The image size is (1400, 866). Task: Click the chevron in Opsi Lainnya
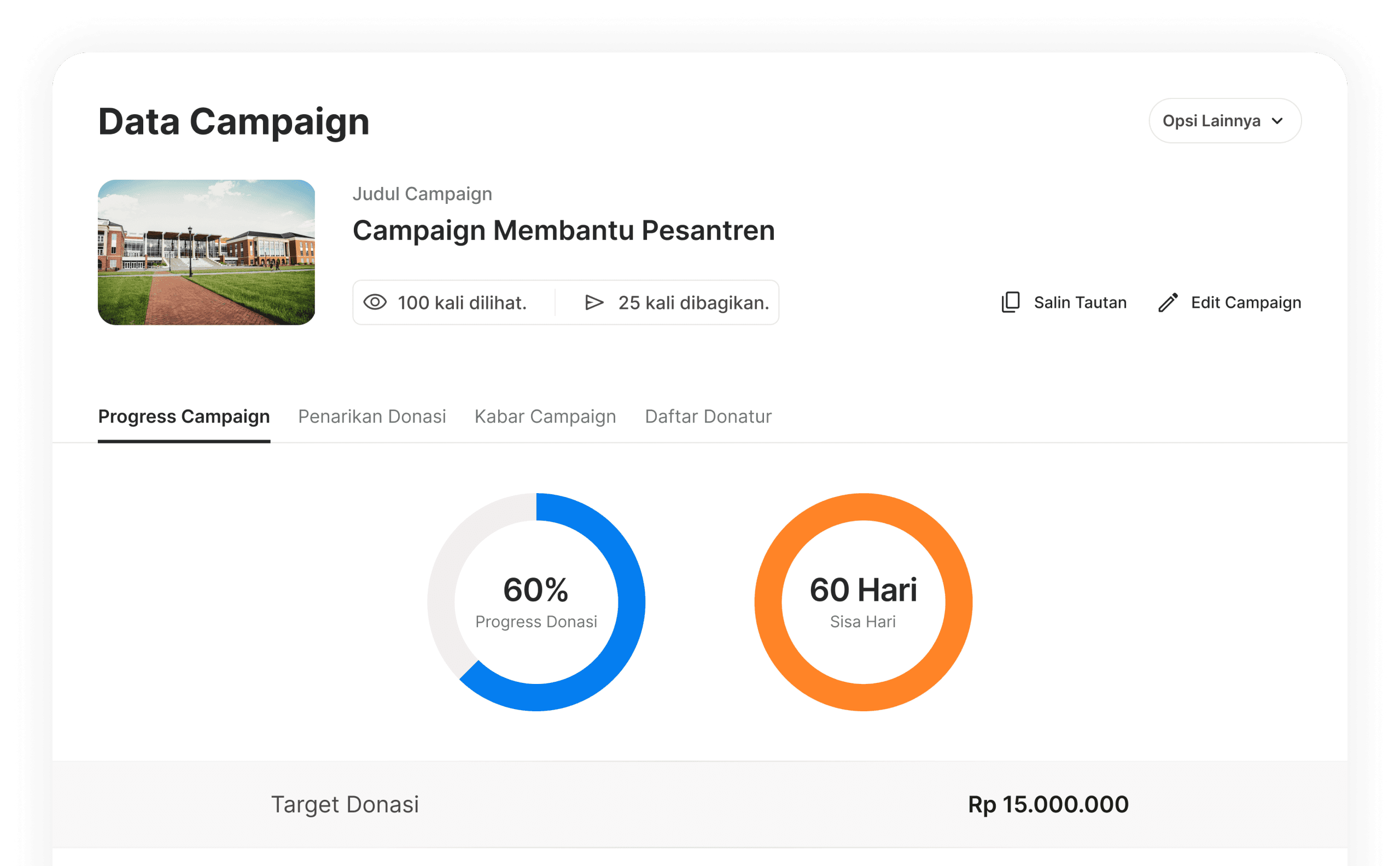pos(1277,121)
